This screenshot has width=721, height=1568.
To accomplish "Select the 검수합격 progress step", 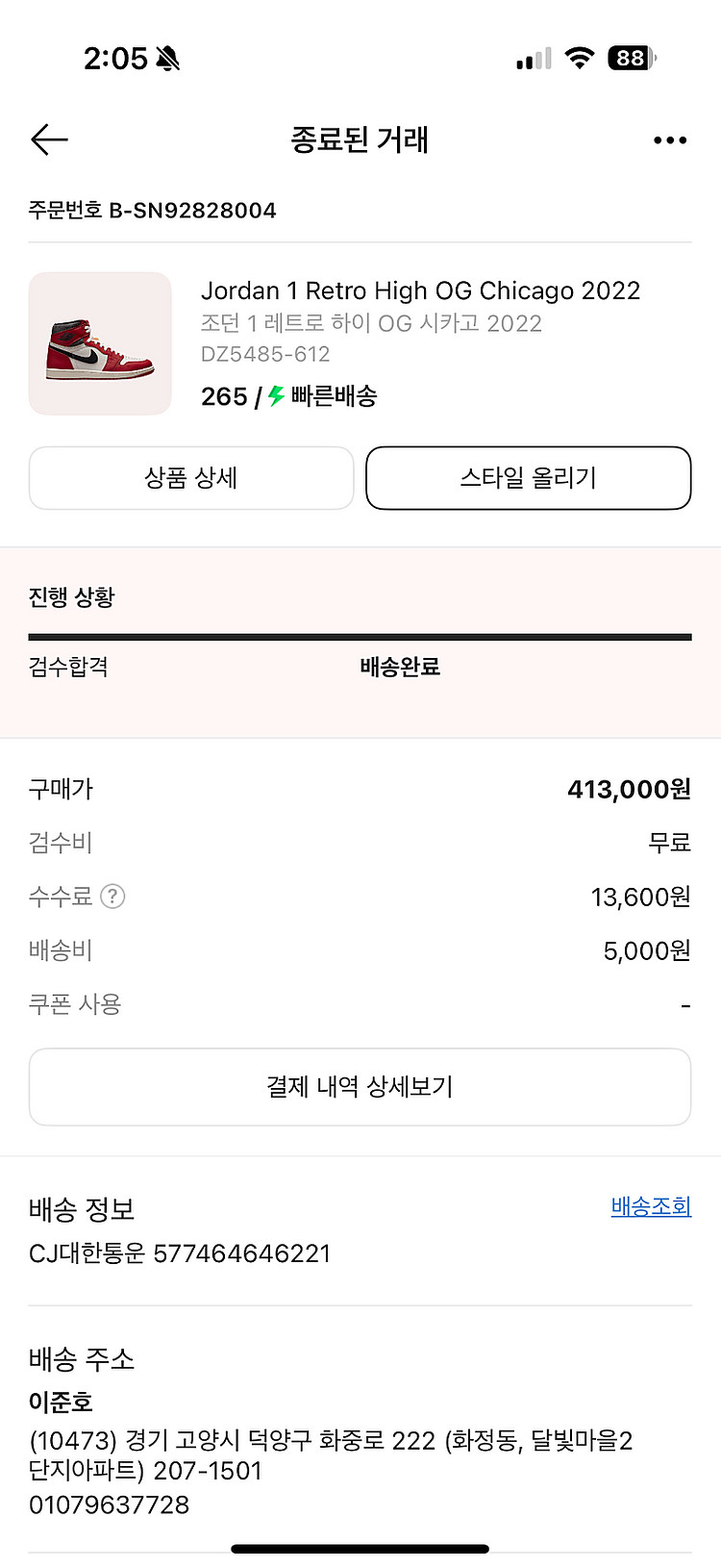I will click(x=68, y=667).
